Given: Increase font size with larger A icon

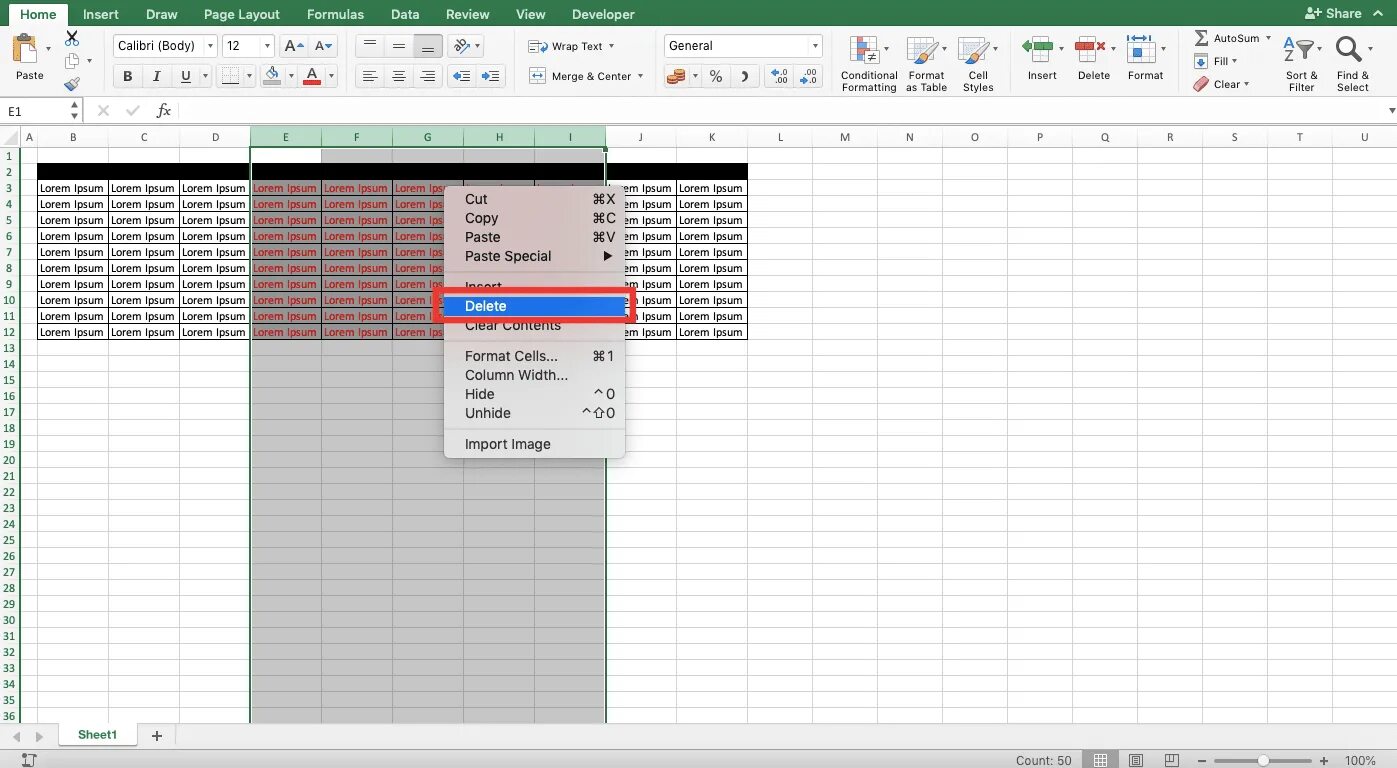Looking at the screenshot, I should click(293, 46).
